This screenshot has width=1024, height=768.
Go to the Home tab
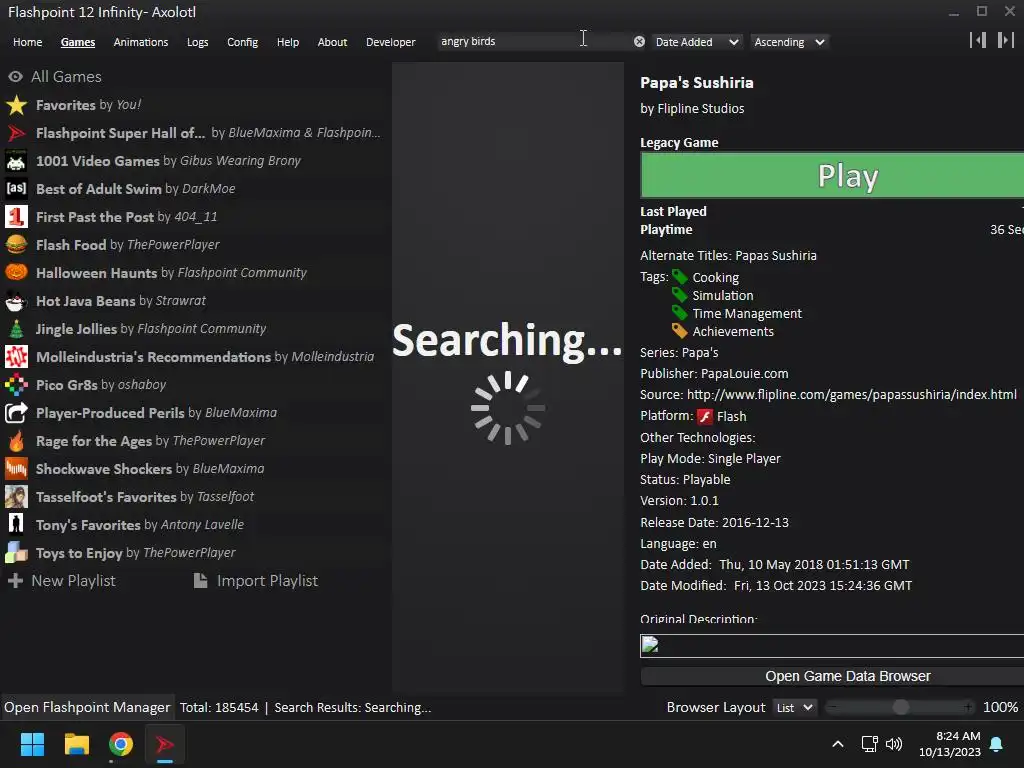(x=27, y=42)
